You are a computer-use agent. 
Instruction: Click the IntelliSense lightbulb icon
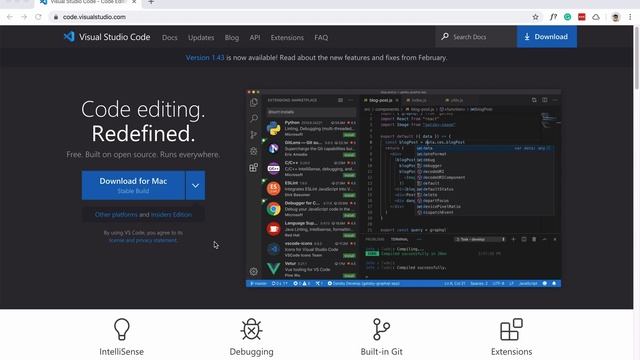pyautogui.click(x=122, y=329)
